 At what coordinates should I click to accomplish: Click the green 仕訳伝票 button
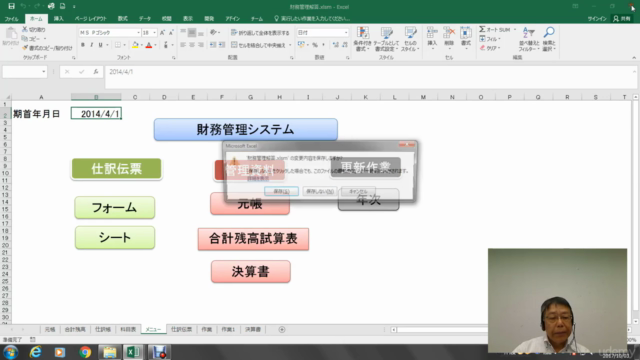click(x=117, y=169)
